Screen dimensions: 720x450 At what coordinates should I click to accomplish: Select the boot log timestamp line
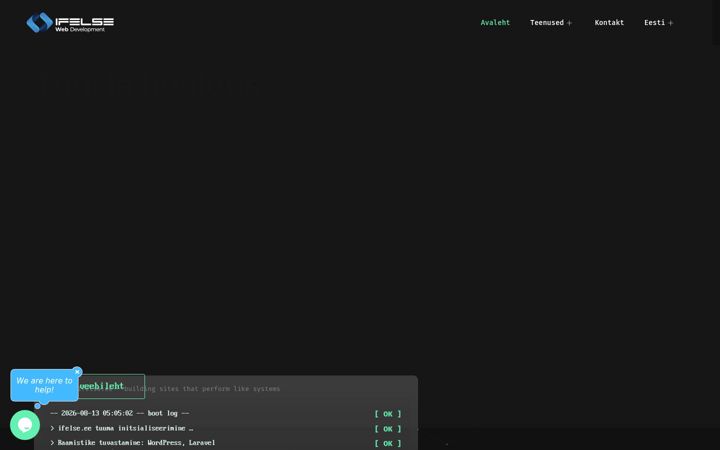click(120, 413)
